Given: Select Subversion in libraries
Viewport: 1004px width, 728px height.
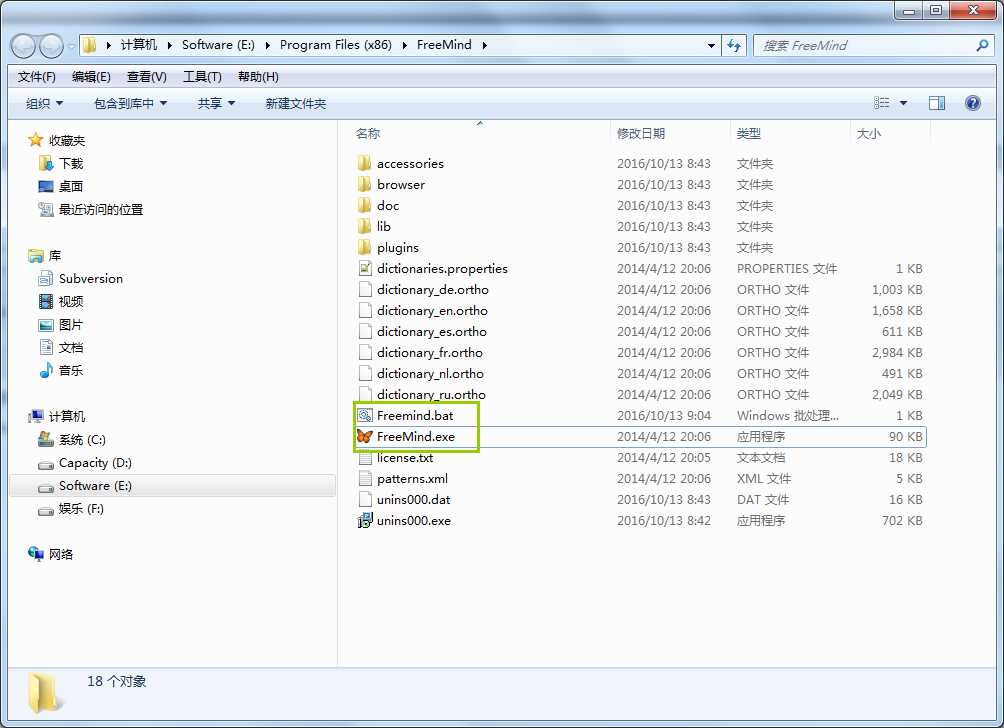Looking at the screenshot, I should pos(90,279).
